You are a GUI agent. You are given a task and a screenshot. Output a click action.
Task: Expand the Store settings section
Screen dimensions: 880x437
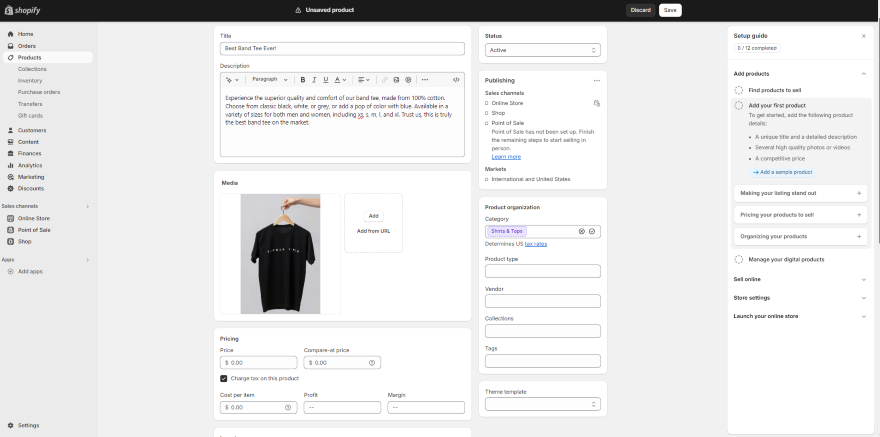pyautogui.click(x=864, y=298)
